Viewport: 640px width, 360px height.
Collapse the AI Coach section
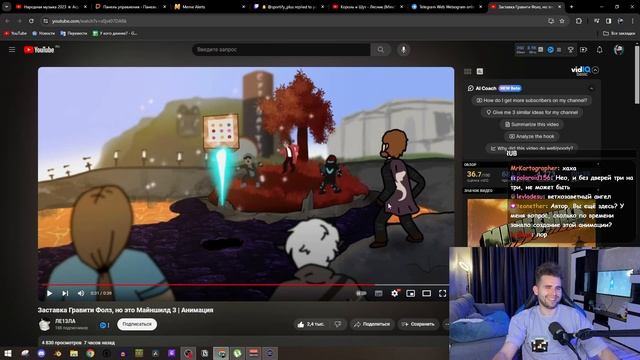[x=591, y=88]
